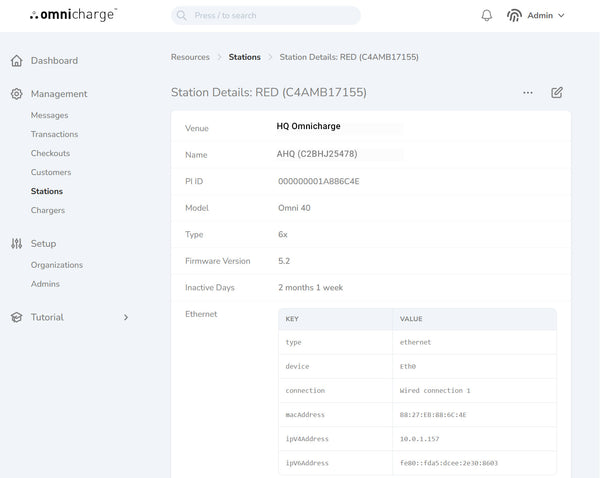Screen dimensions: 600x478
Task: Click the ipV4Address key cell
Action: 336,439
